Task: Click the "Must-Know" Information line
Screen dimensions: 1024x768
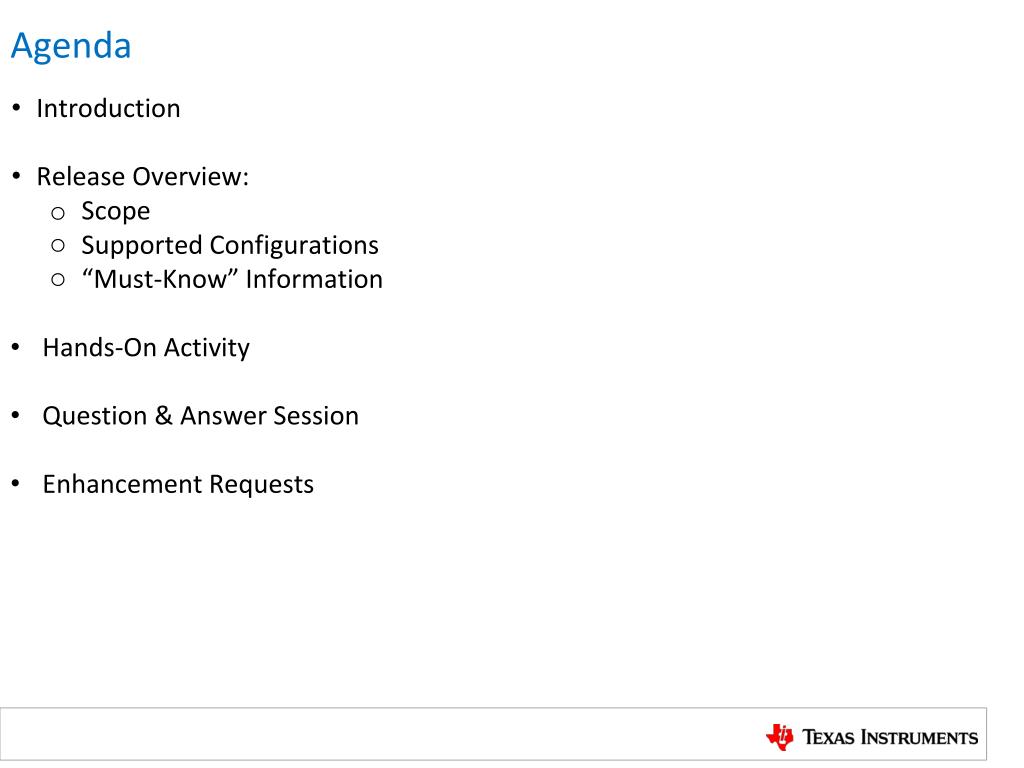Action: [232, 280]
